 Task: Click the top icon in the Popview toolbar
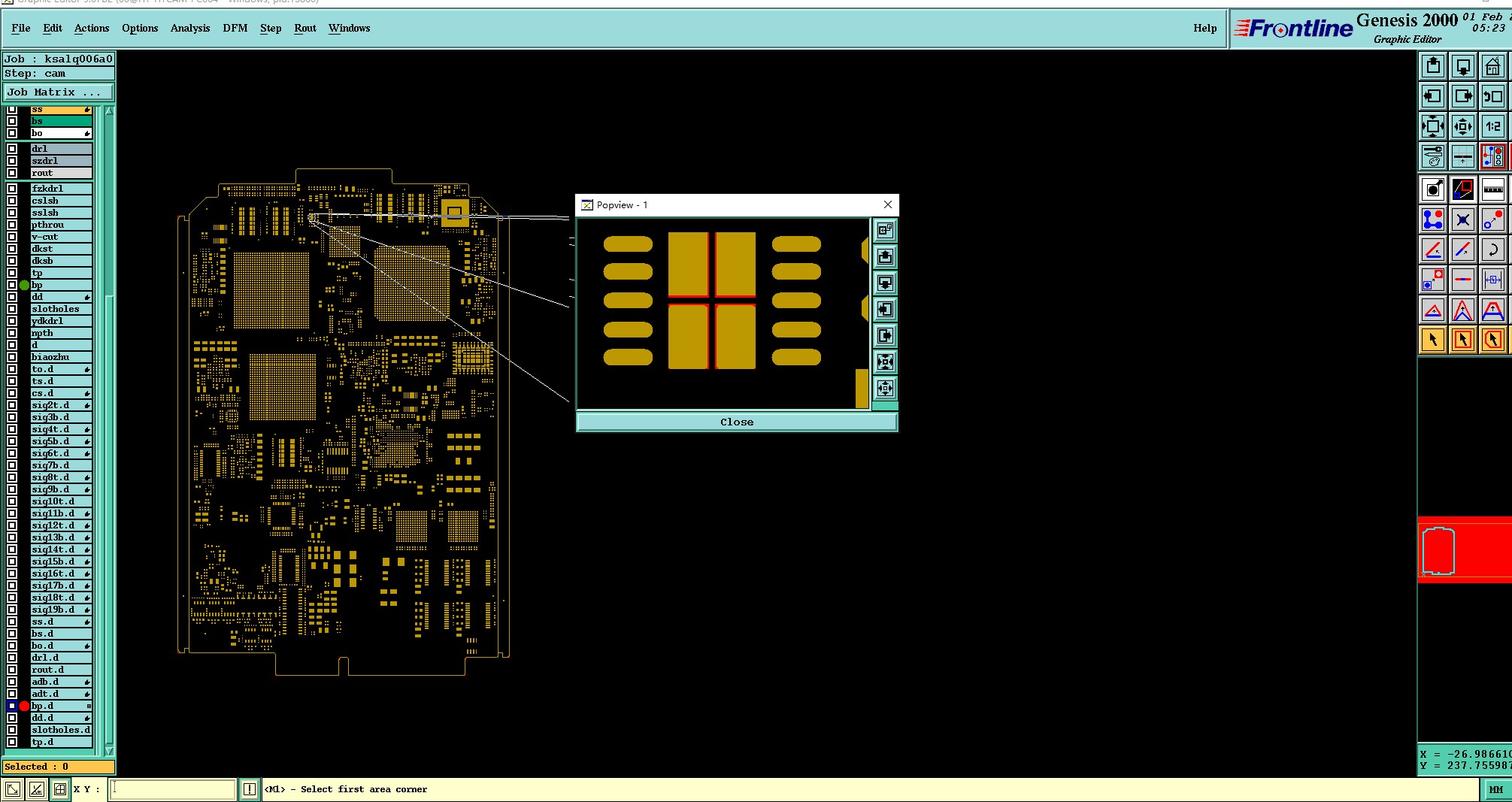[x=885, y=230]
